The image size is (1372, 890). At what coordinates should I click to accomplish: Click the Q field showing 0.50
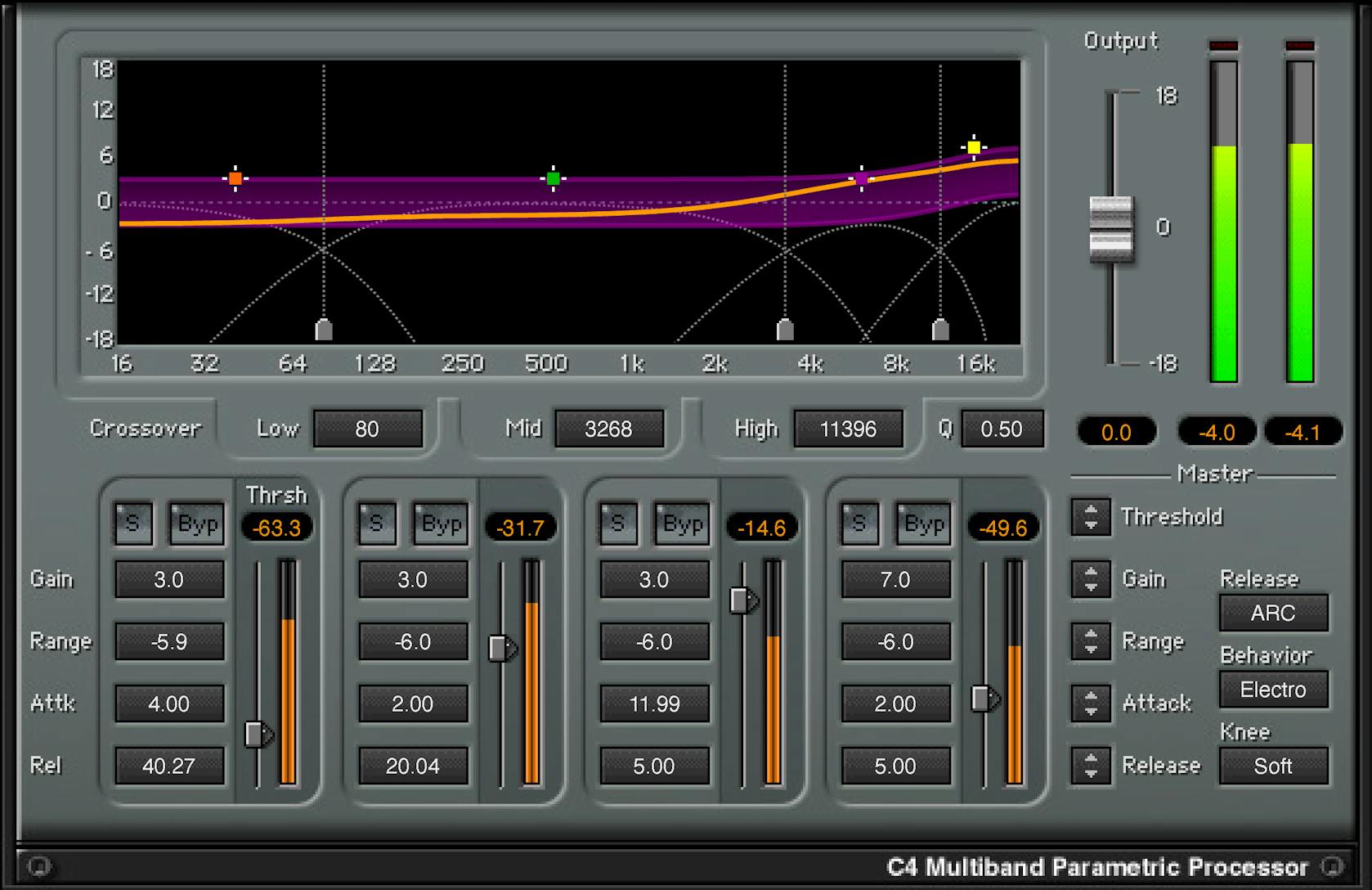(1002, 428)
